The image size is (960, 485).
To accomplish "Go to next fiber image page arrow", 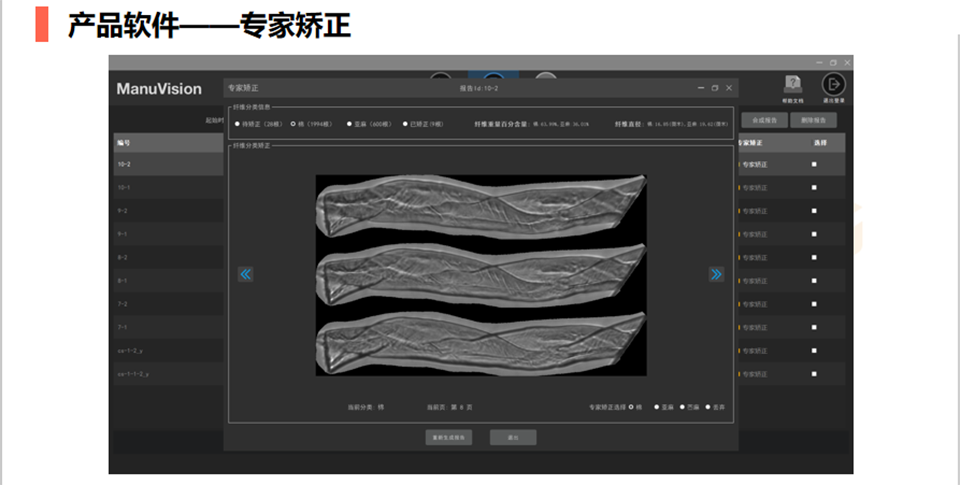I will (716, 274).
